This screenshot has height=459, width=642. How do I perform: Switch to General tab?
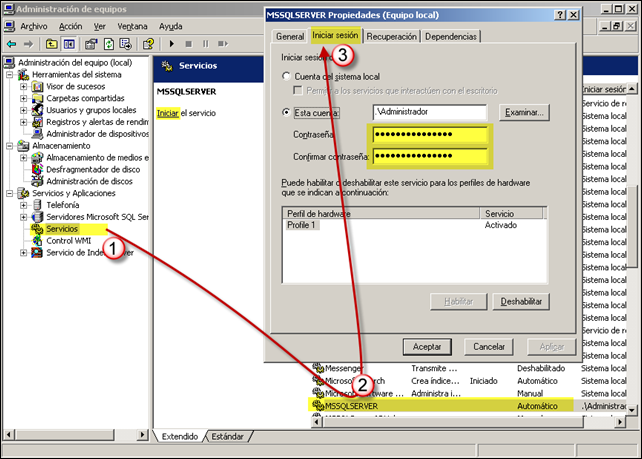pos(290,36)
